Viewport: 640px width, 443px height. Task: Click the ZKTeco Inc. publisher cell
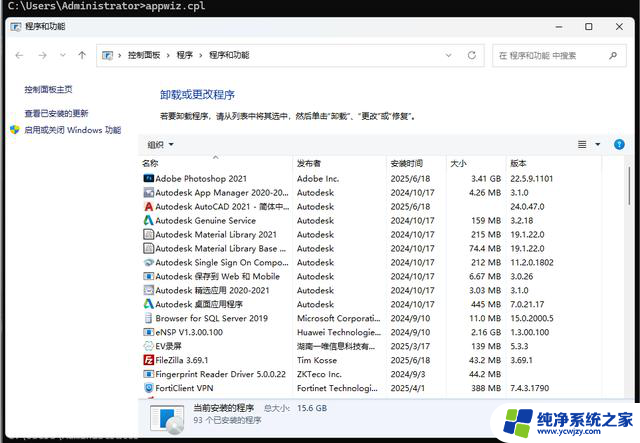(x=319, y=374)
